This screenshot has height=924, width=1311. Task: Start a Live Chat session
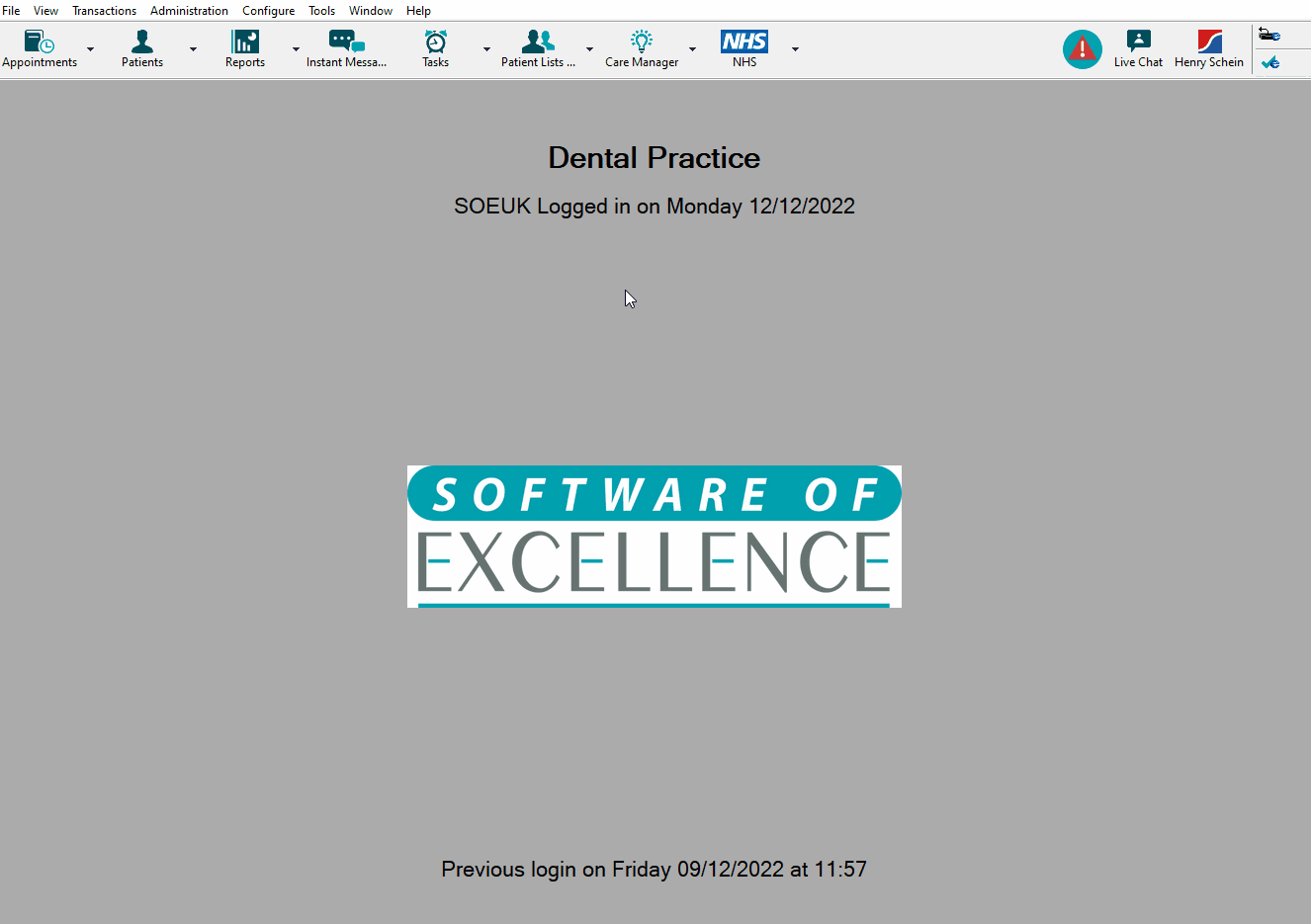1138,48
